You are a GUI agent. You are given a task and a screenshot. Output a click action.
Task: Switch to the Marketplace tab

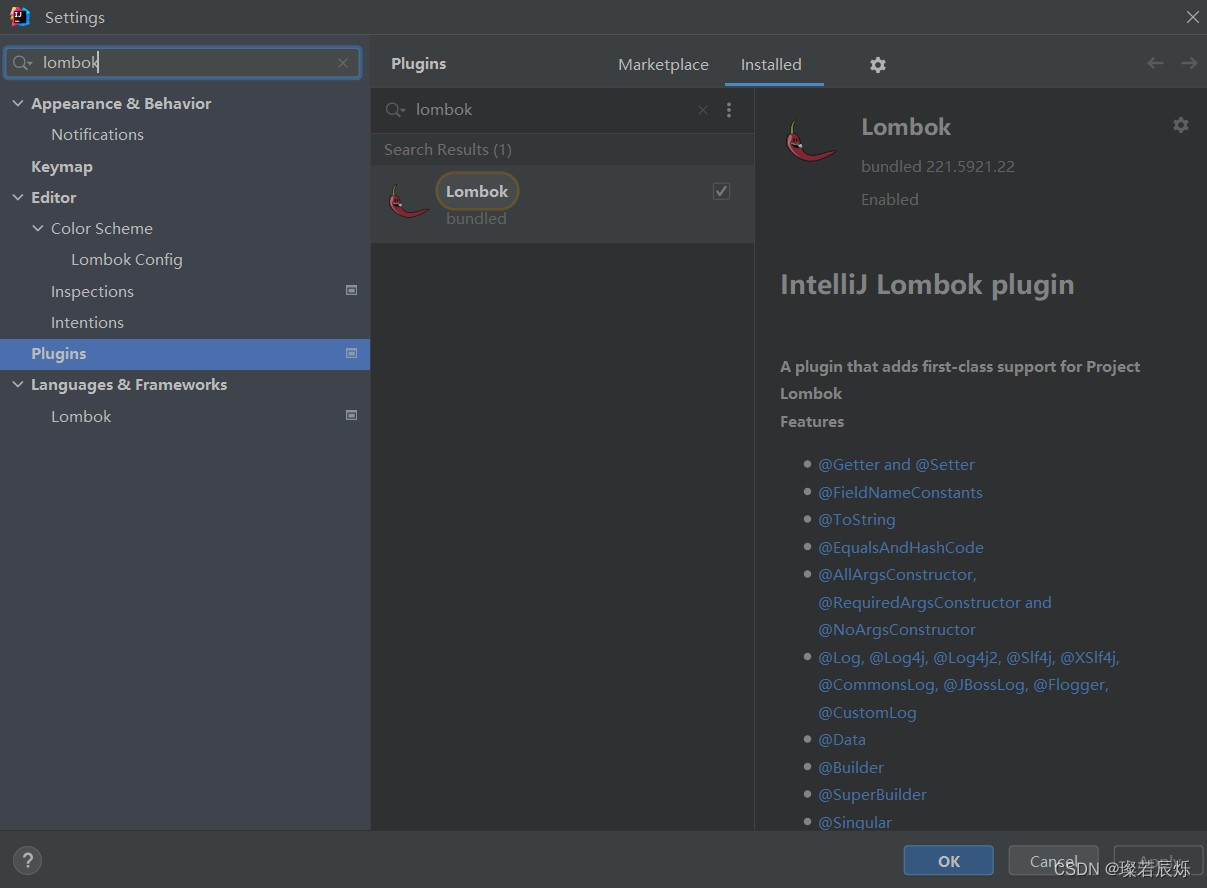pyautogui.click(x=663, y=64)
